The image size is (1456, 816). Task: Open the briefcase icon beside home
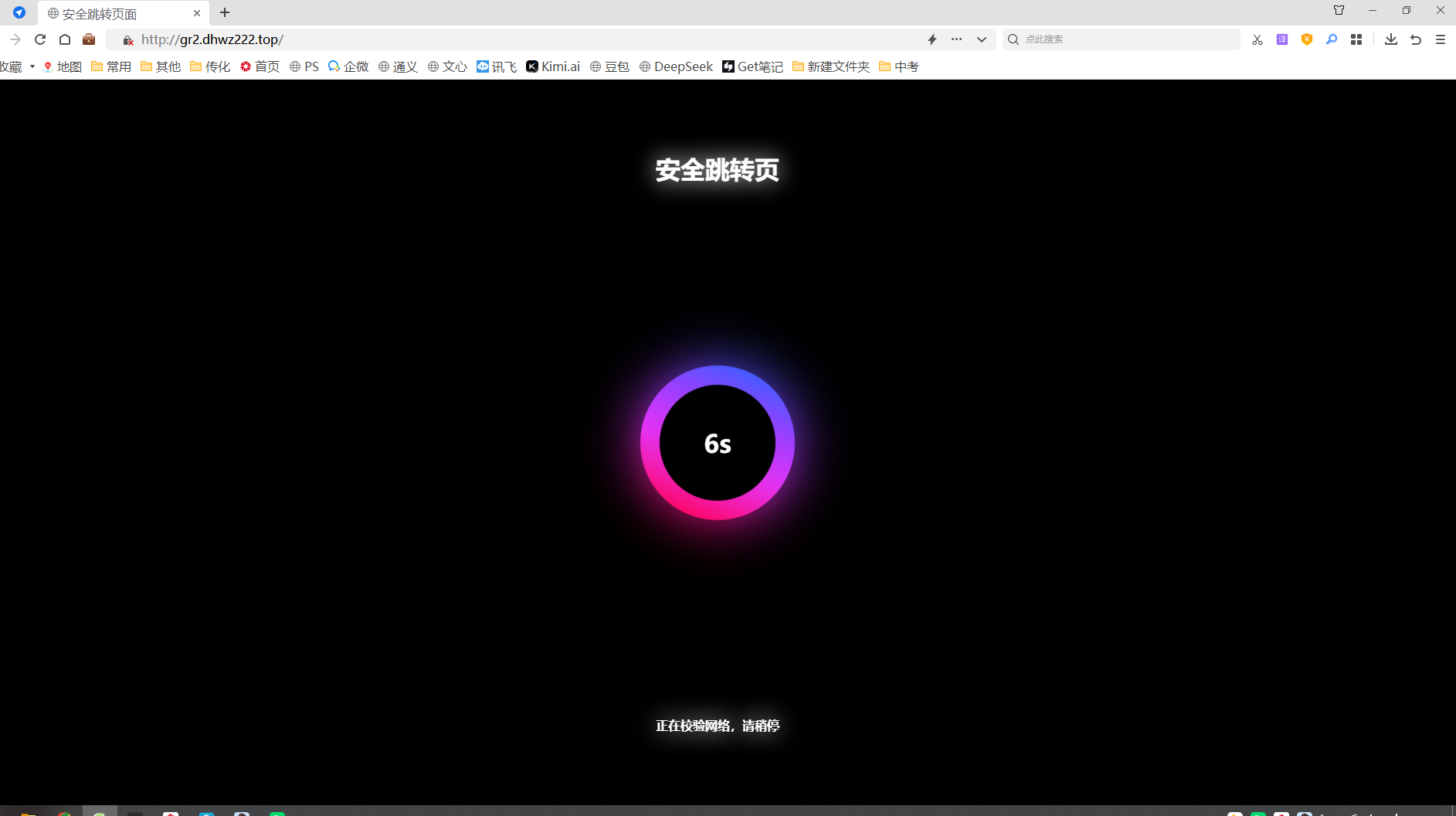[x=89, y=39]
